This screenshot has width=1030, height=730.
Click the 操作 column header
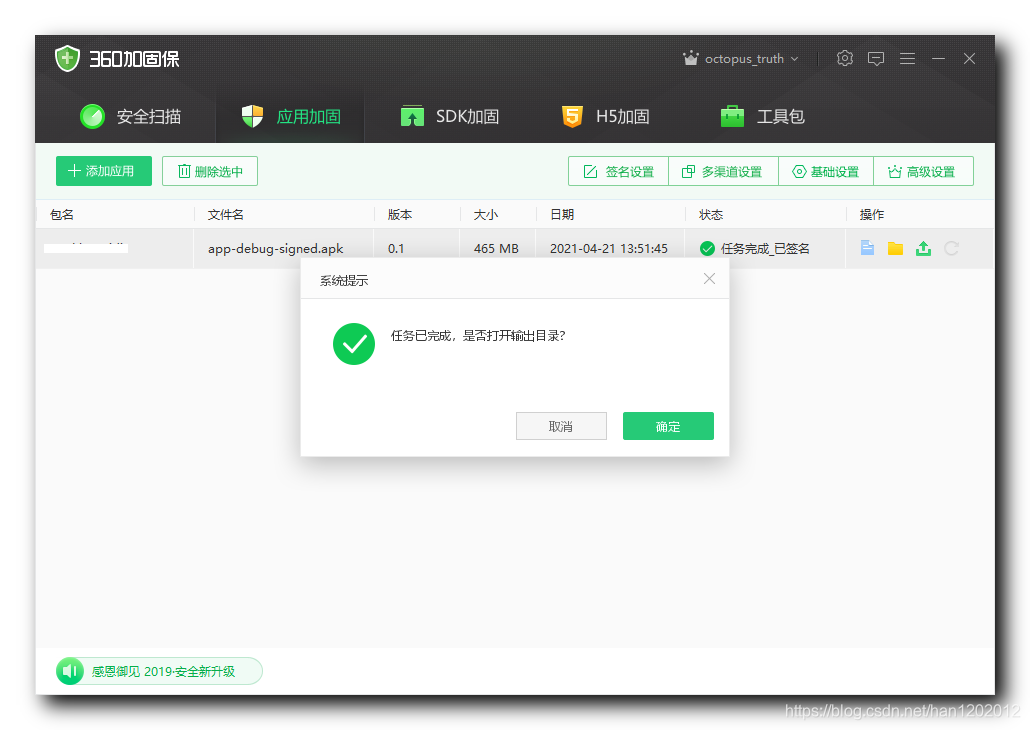pos(872,214)
